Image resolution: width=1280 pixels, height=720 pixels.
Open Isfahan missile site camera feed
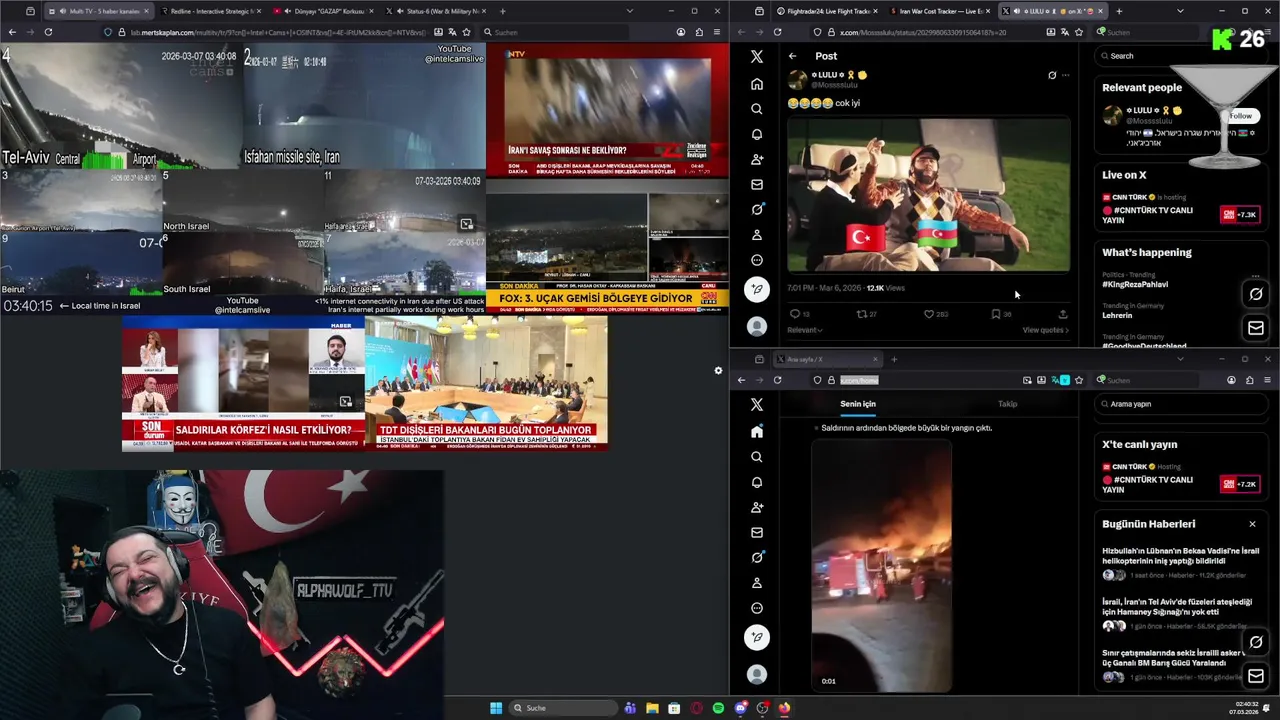point(363,105)
